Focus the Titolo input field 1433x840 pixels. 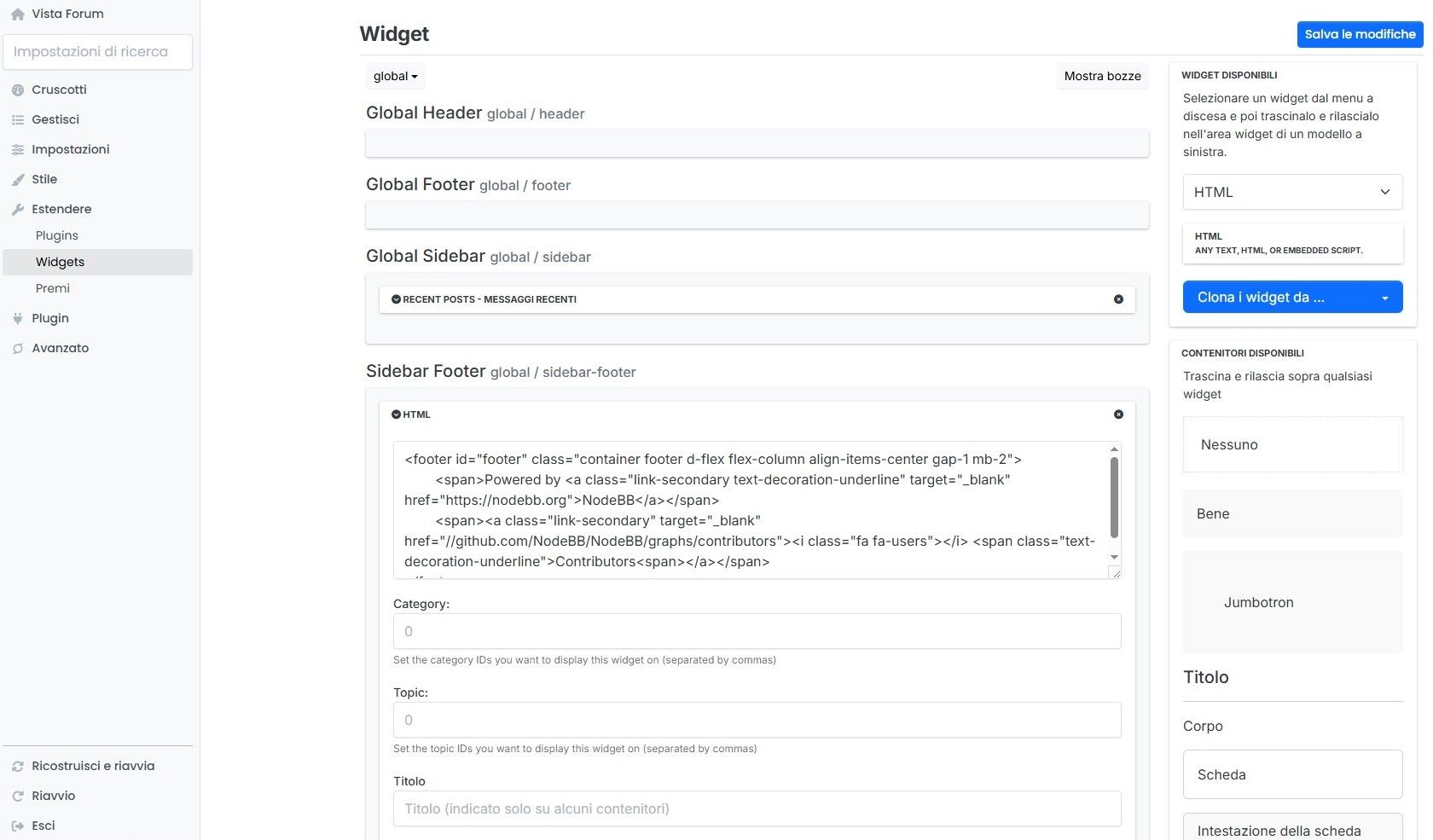click(757, 808)
